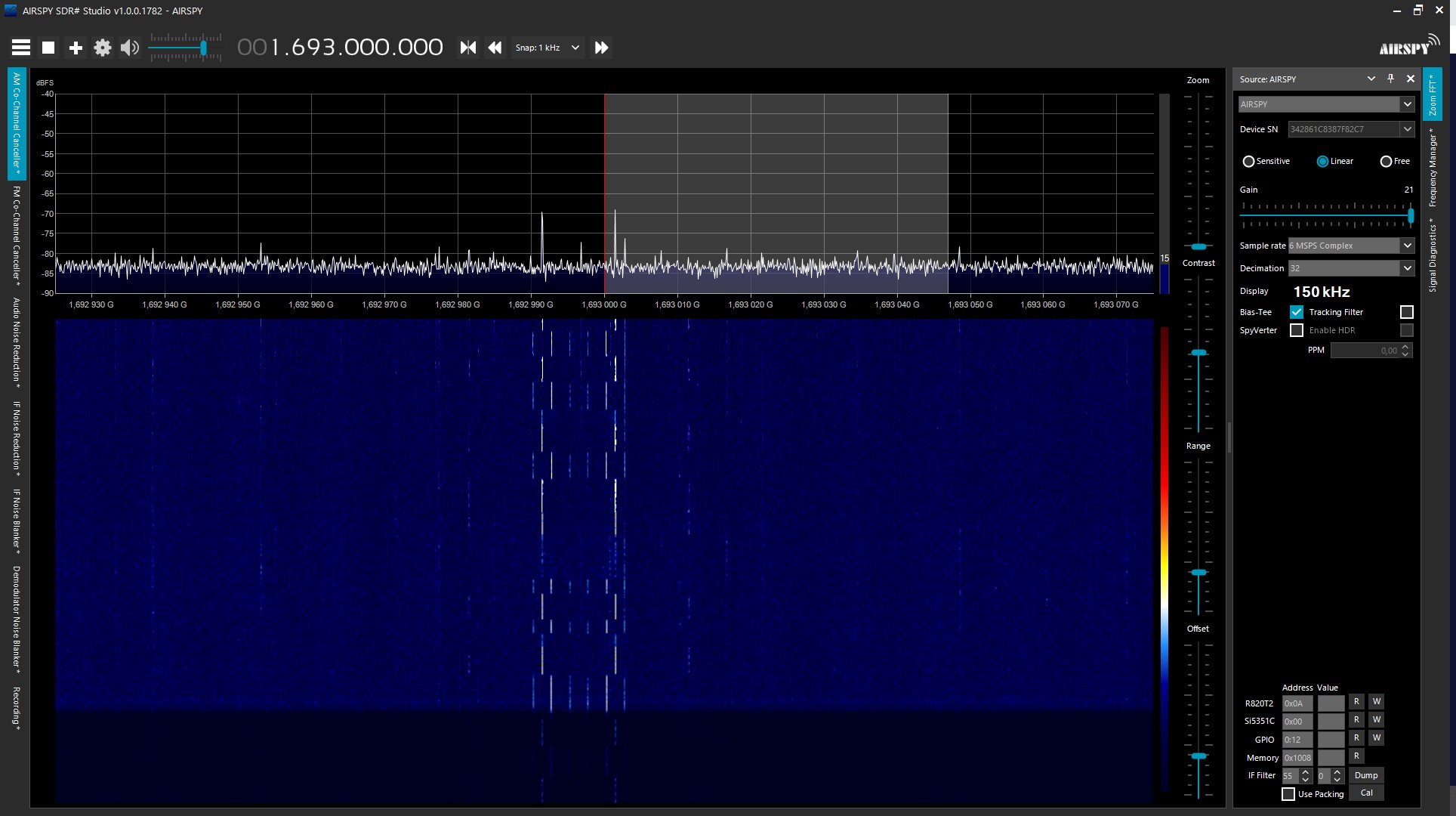Switch to the IF Noise Reduction tab

click(17, 440)
